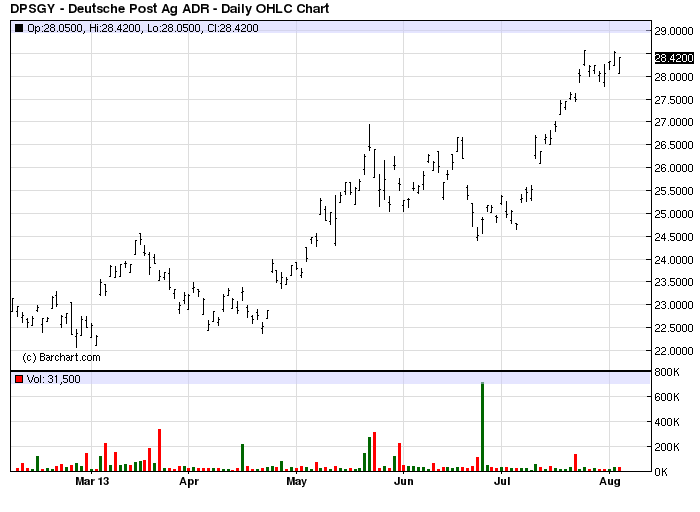Click the tall red volume bar before April
The height and width of the screenshot is (512, 700).
coord(159,450)
